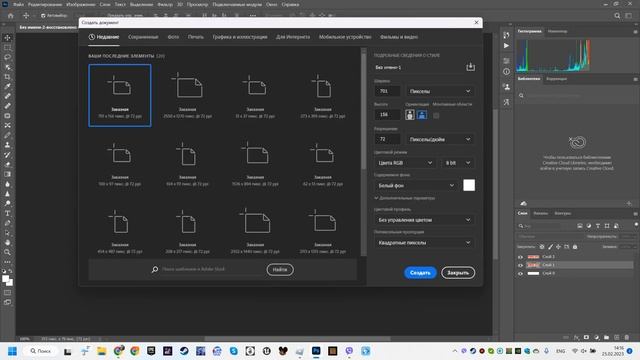
Task: Click the white background color swatch in dialog
Action: 469,185
